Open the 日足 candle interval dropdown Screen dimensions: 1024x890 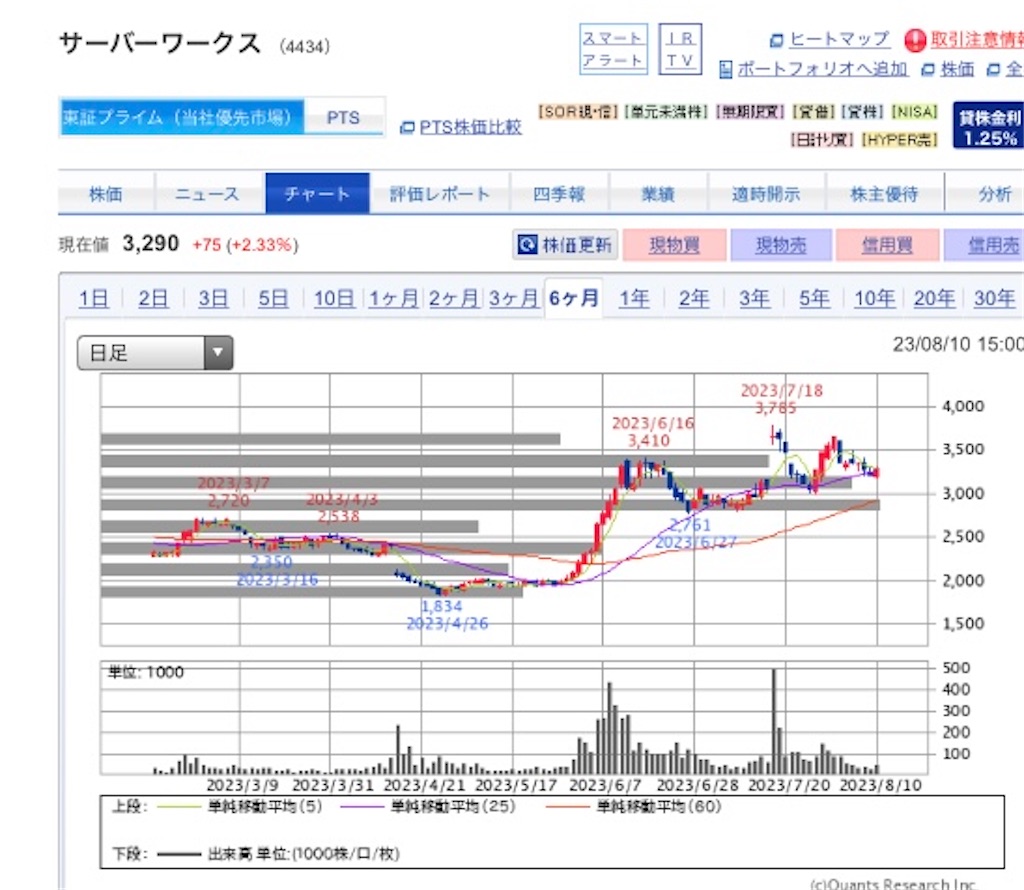(x=155, y=353)
